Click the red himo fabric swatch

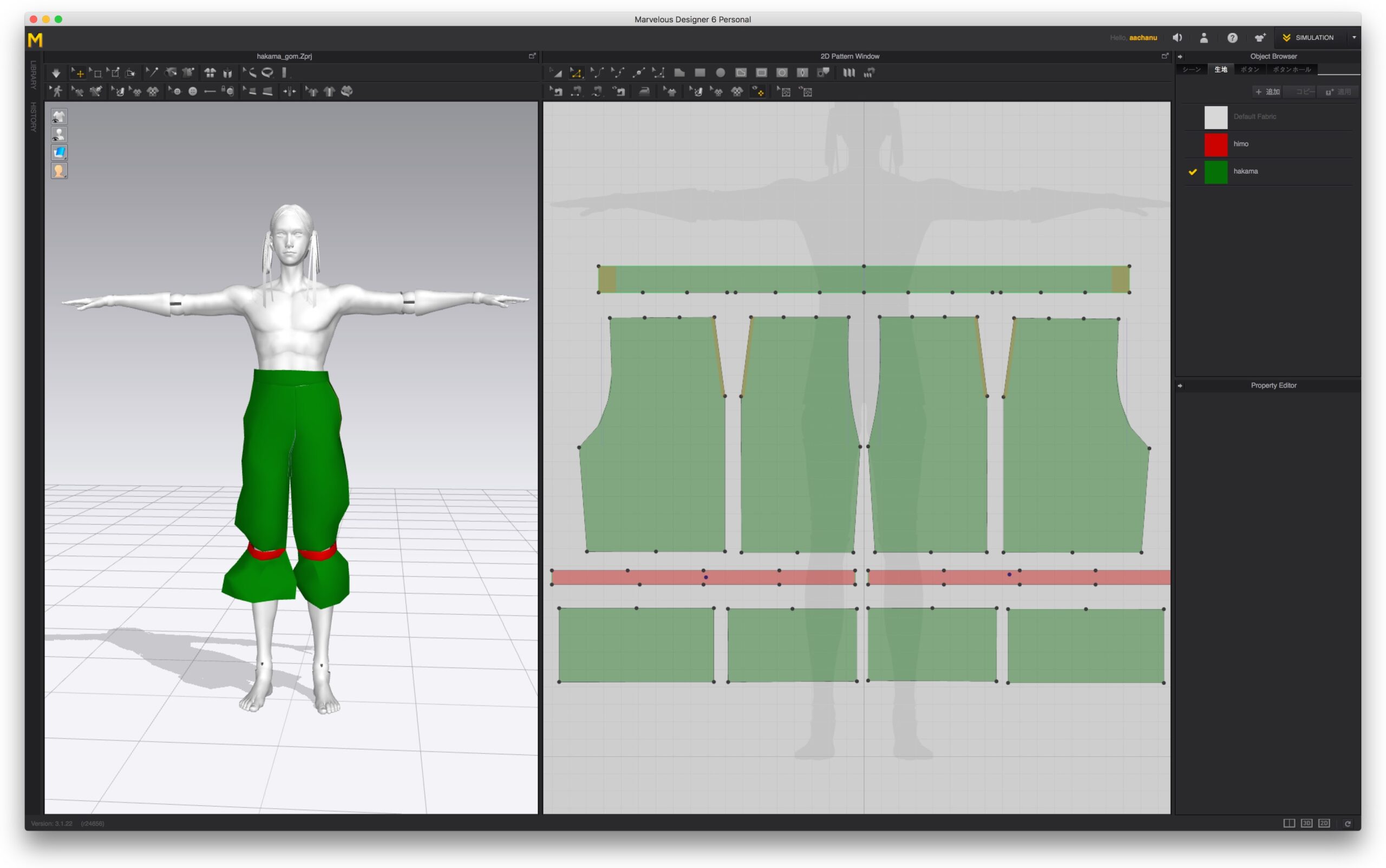point(1215,144)
